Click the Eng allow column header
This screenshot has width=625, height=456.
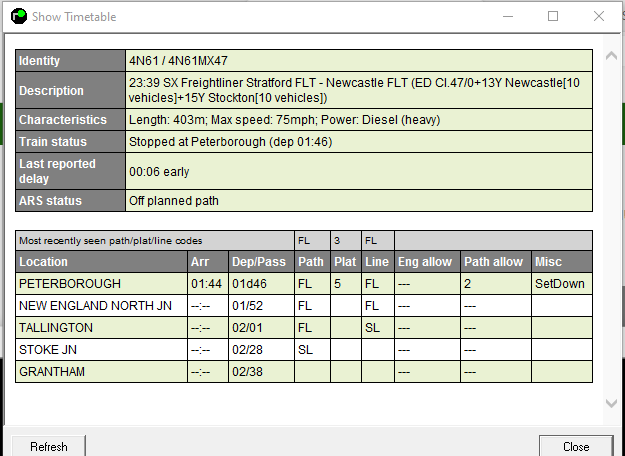(x=427, y=262)
